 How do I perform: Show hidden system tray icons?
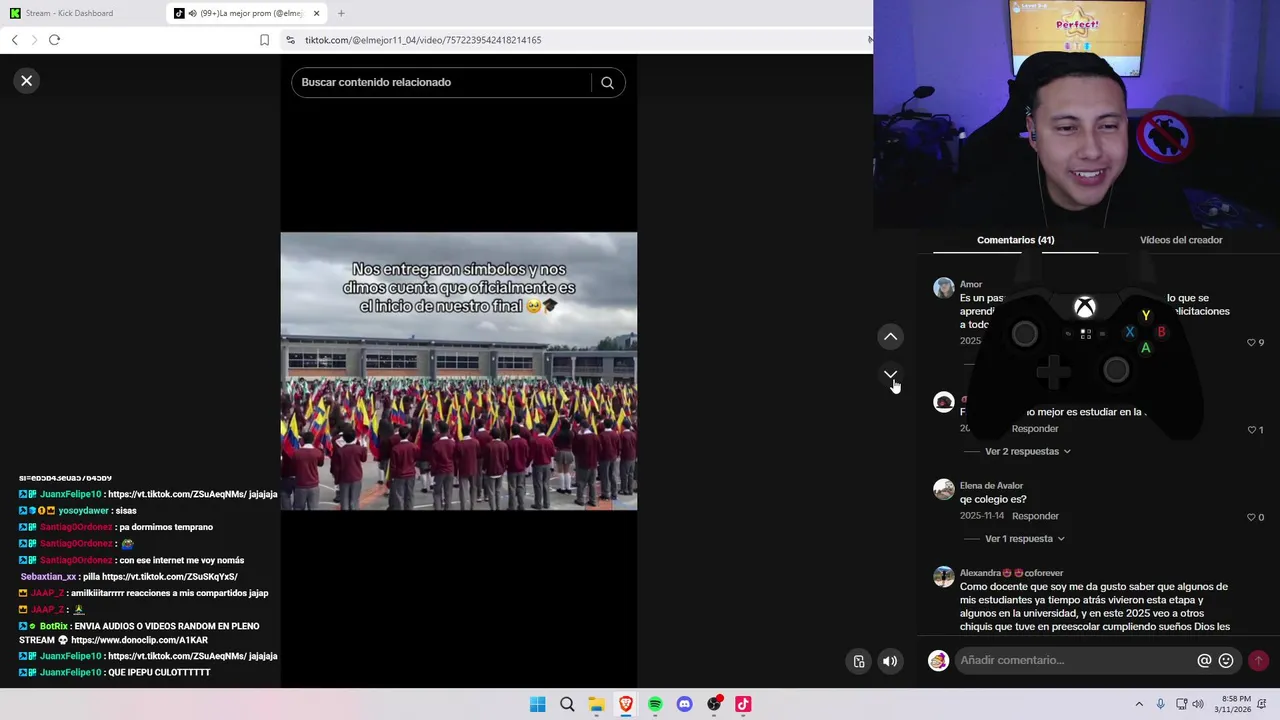pos(1138,704)
